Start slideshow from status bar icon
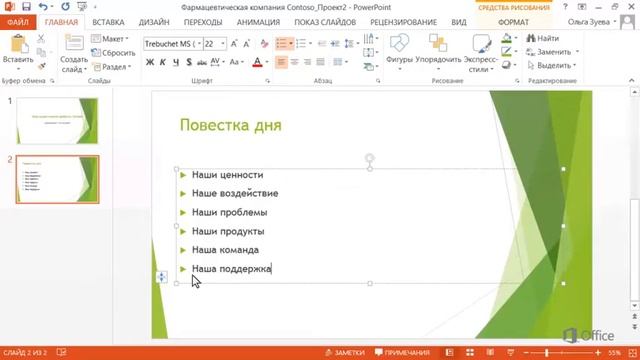640x360 pixels. coord(510,352)
